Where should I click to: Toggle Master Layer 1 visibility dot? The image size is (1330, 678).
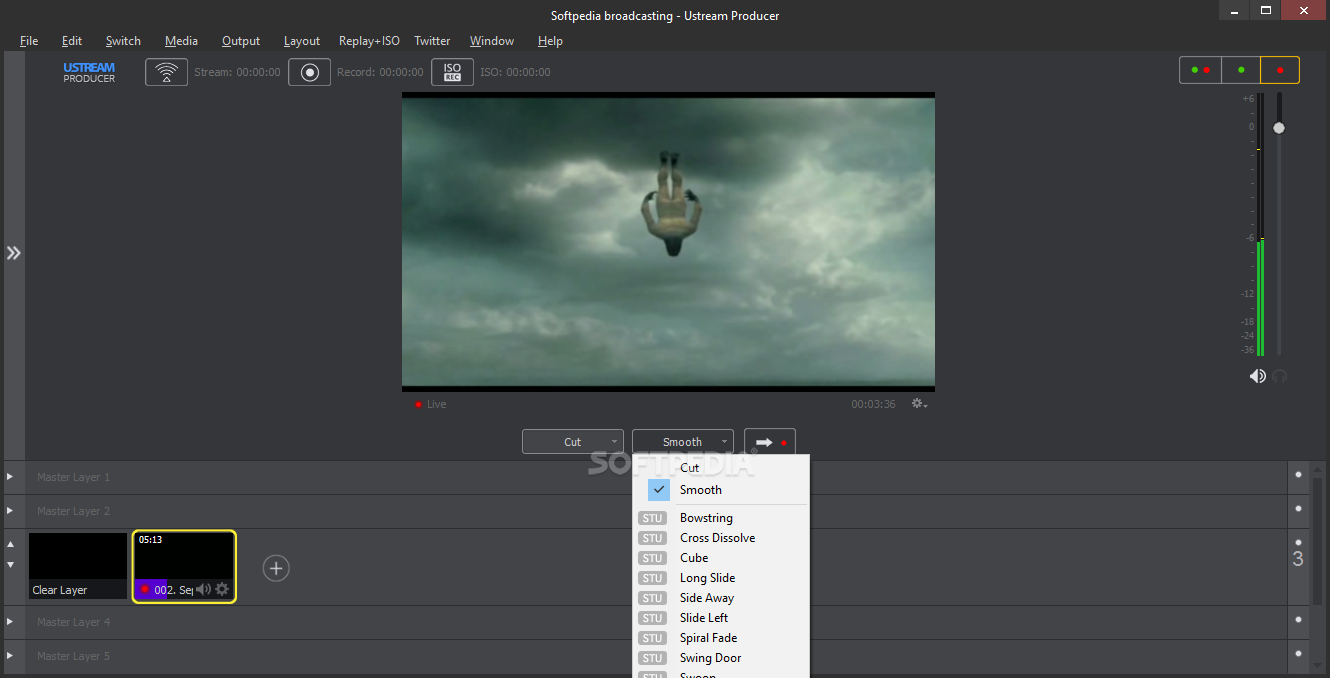tap(1298, 475)
